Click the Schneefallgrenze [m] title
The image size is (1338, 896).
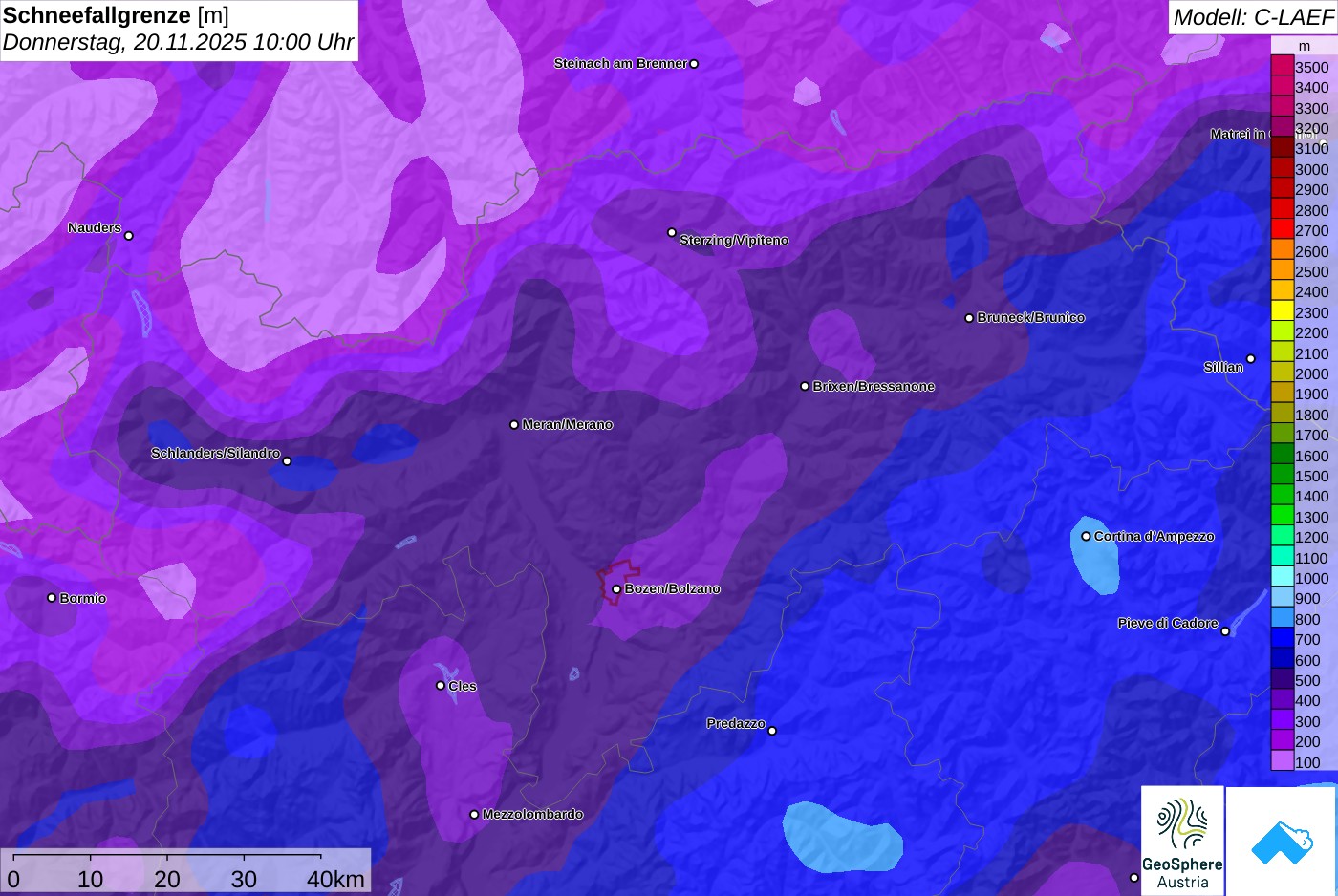click(116, 15)
